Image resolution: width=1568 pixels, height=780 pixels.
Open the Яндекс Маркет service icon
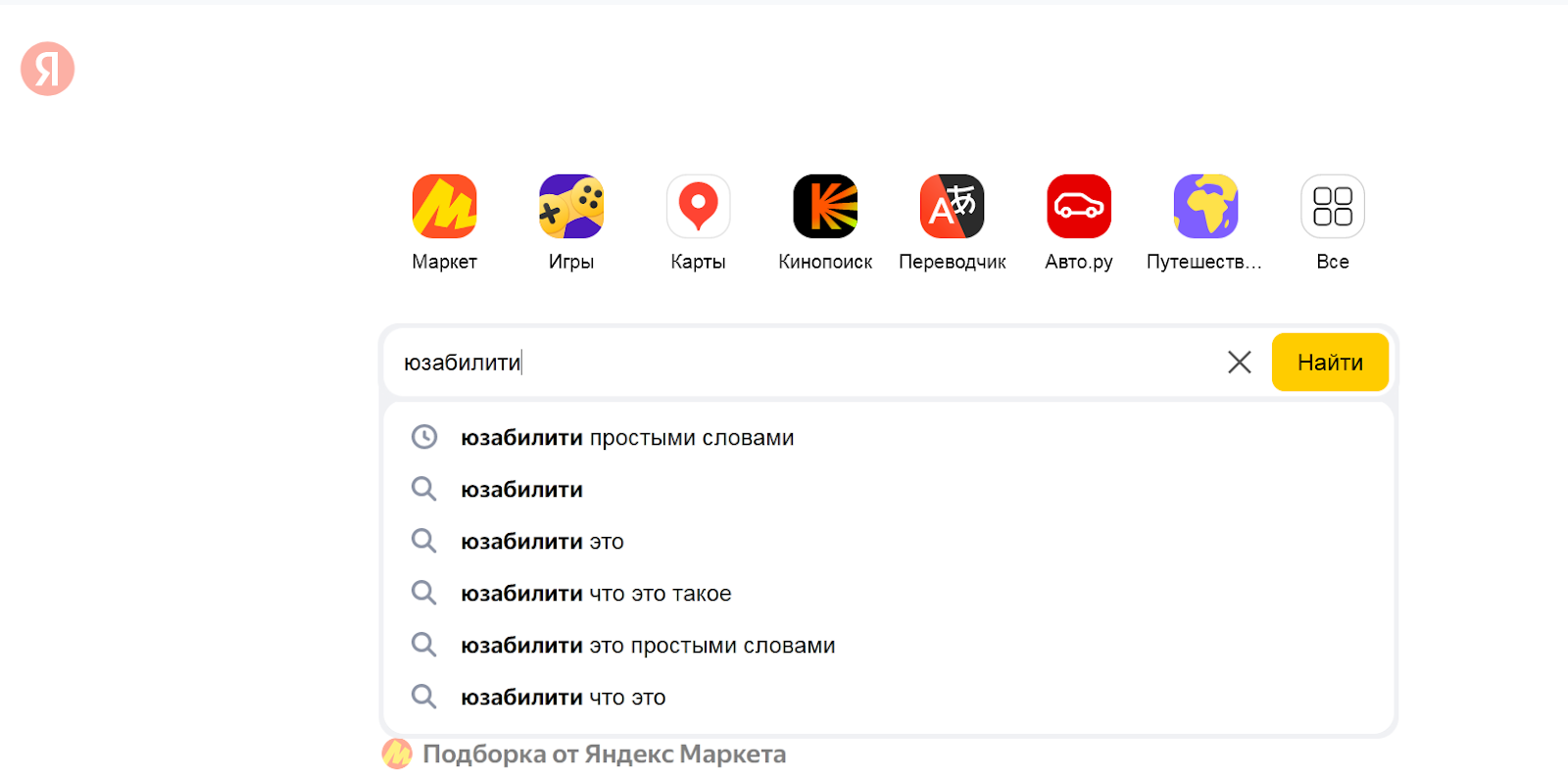[x=444, y=206]
